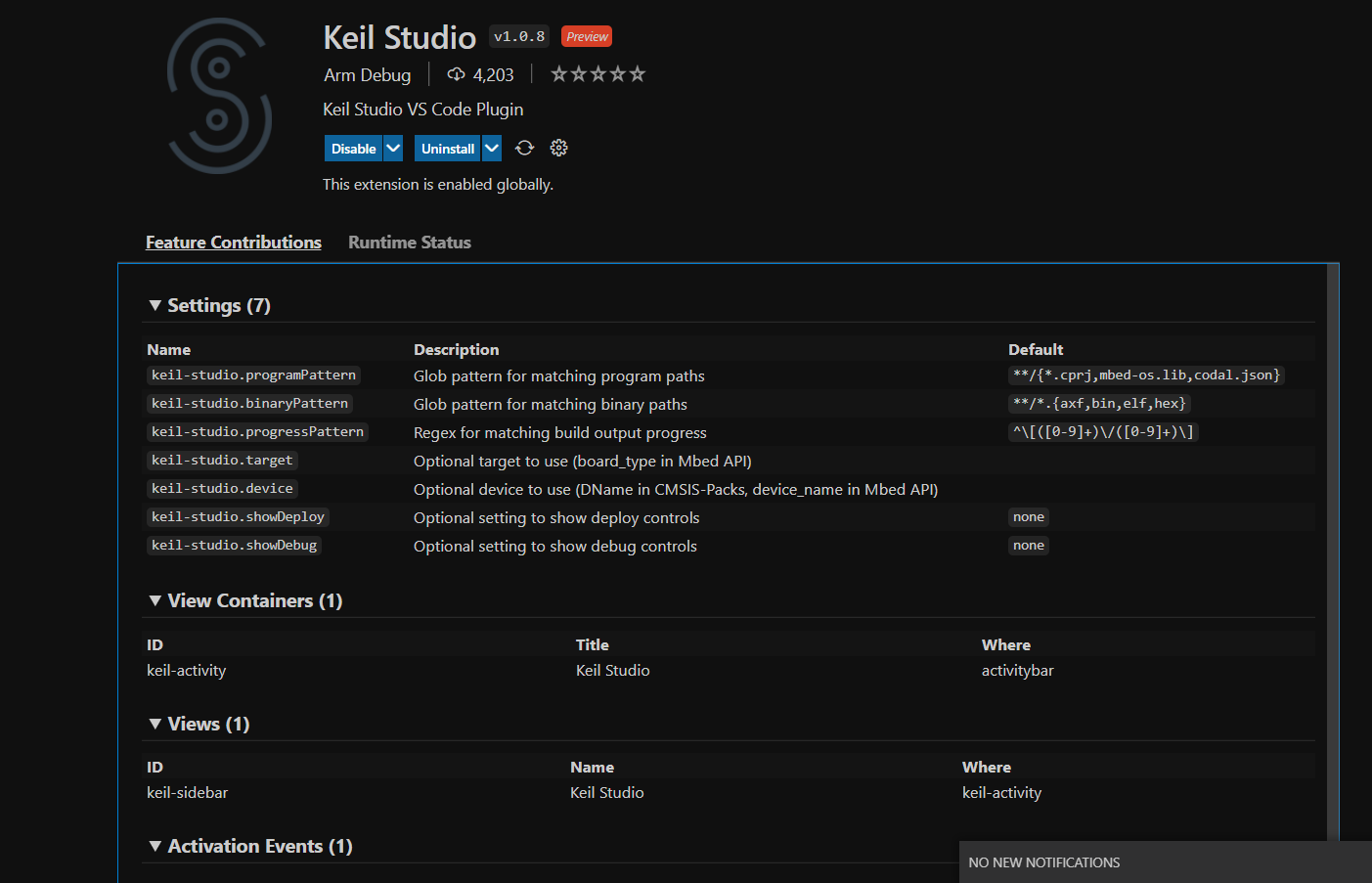The image size is (1372, 883).
Task: Click the 'Keil Studio VS Code Plugin' description
Action: click(423, 110)
